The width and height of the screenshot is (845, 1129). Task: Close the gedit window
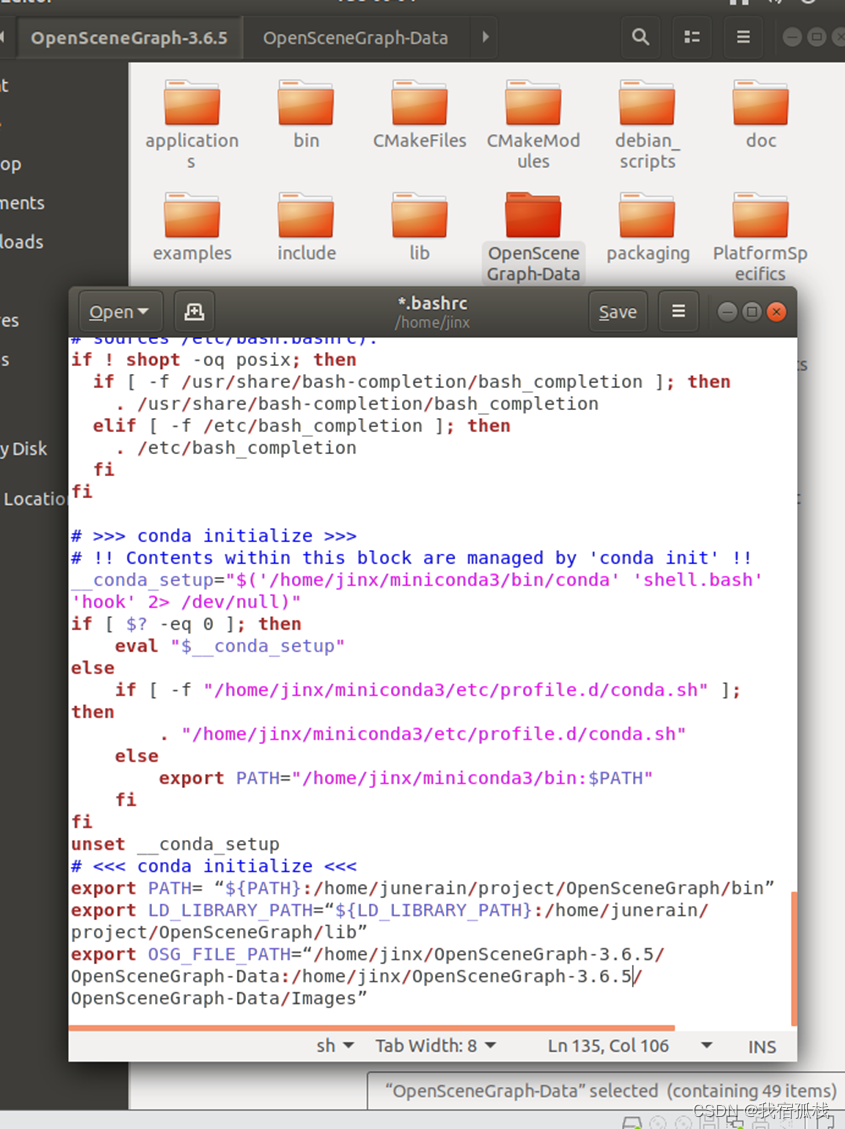(776, 312)
